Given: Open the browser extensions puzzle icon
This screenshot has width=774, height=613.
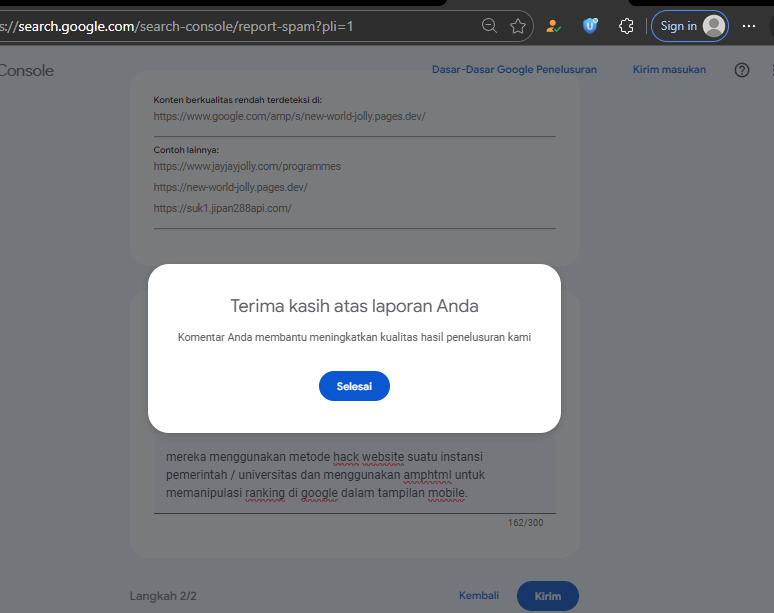Looking at the screenshot, I should (x=626, y=26).
